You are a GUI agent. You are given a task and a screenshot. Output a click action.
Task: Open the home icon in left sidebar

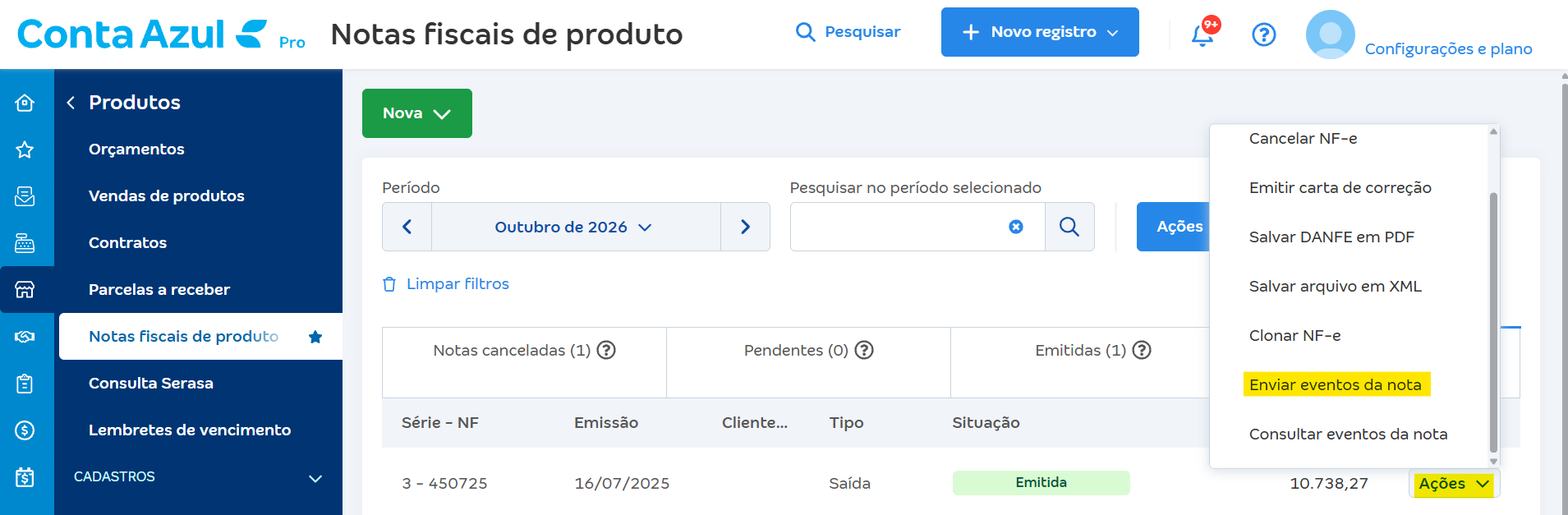pyautogui.click(x=25, y=103)
